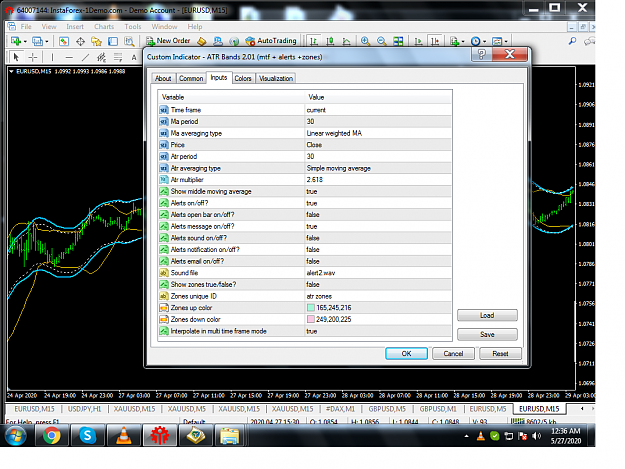Toggle the Terminal panel icon
Image resolution: width=625 pixels, height=469 pixels.
pyautogui.click(x=113, y=41)
